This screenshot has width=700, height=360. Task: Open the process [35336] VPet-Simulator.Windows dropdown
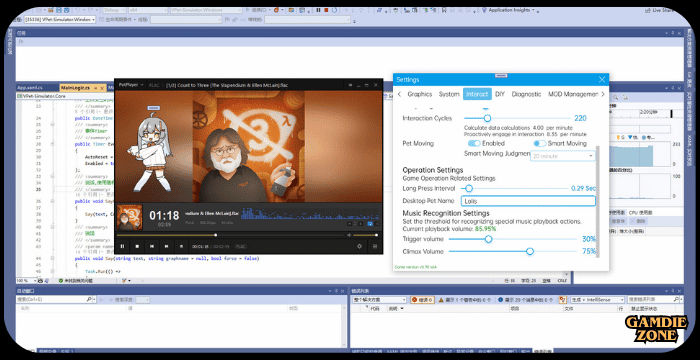59,20
